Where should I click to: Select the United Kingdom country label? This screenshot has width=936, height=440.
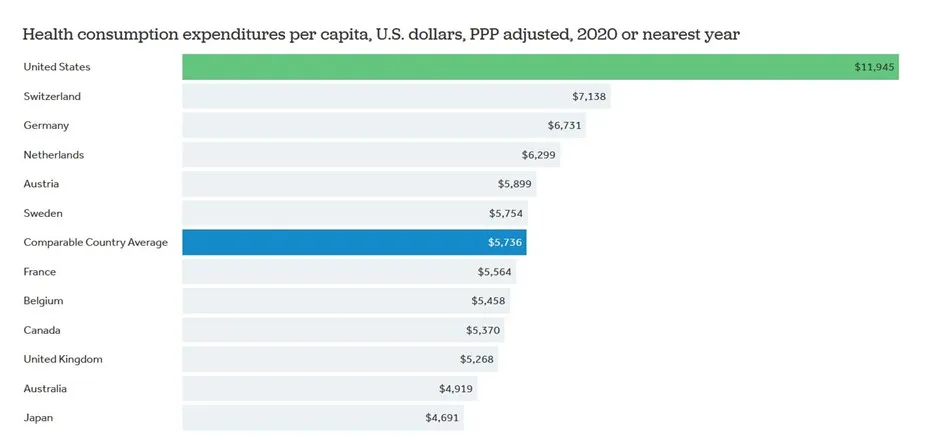(x=63, y=359)
